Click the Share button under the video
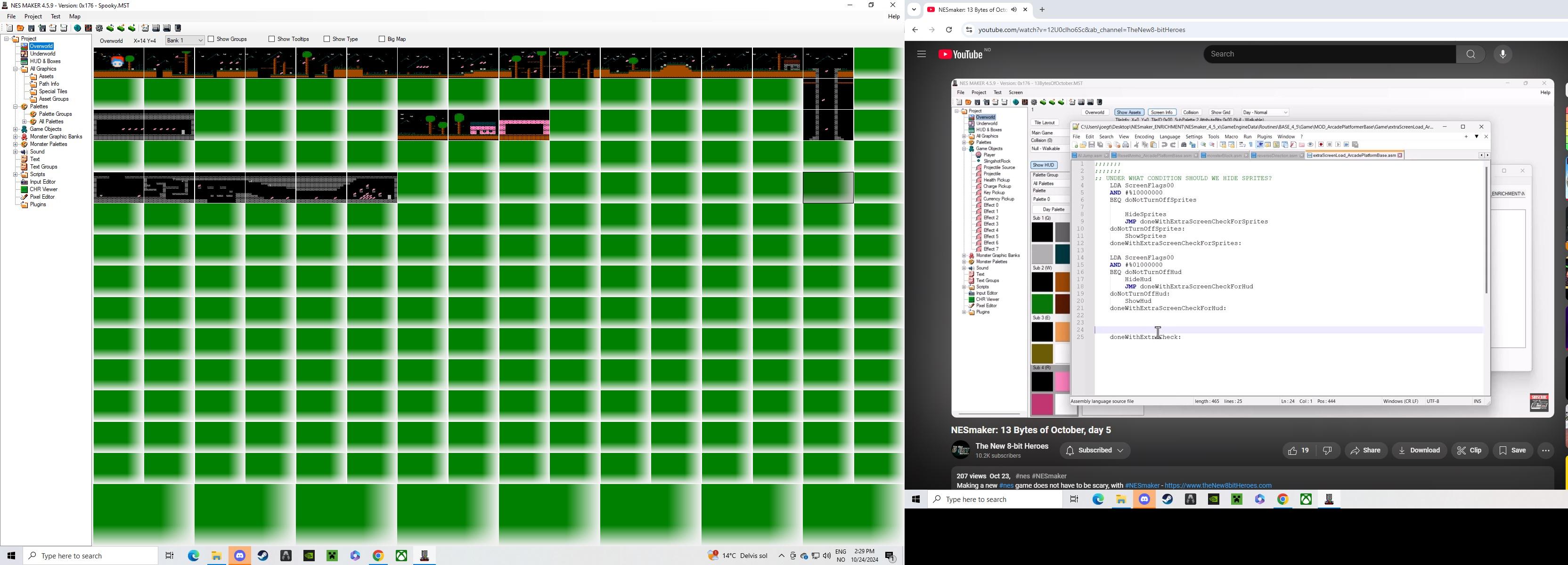Screen dimensions: 1568x565 (x=1366, y=451)
